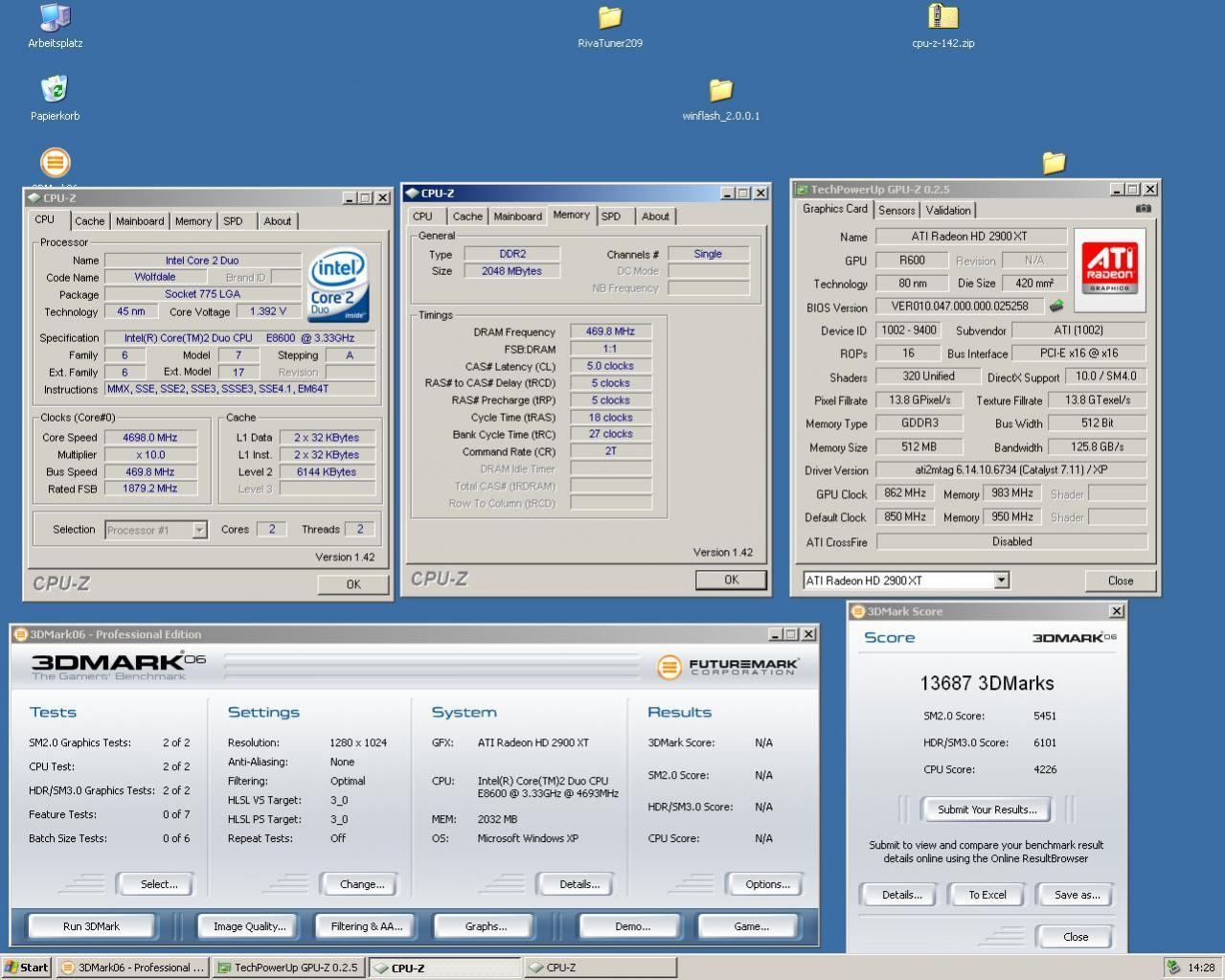The height and width of the screenshot is (980, 1225).
Task: Open About tab in CPU-Z processor window
Action: click(x=278, y=221)
